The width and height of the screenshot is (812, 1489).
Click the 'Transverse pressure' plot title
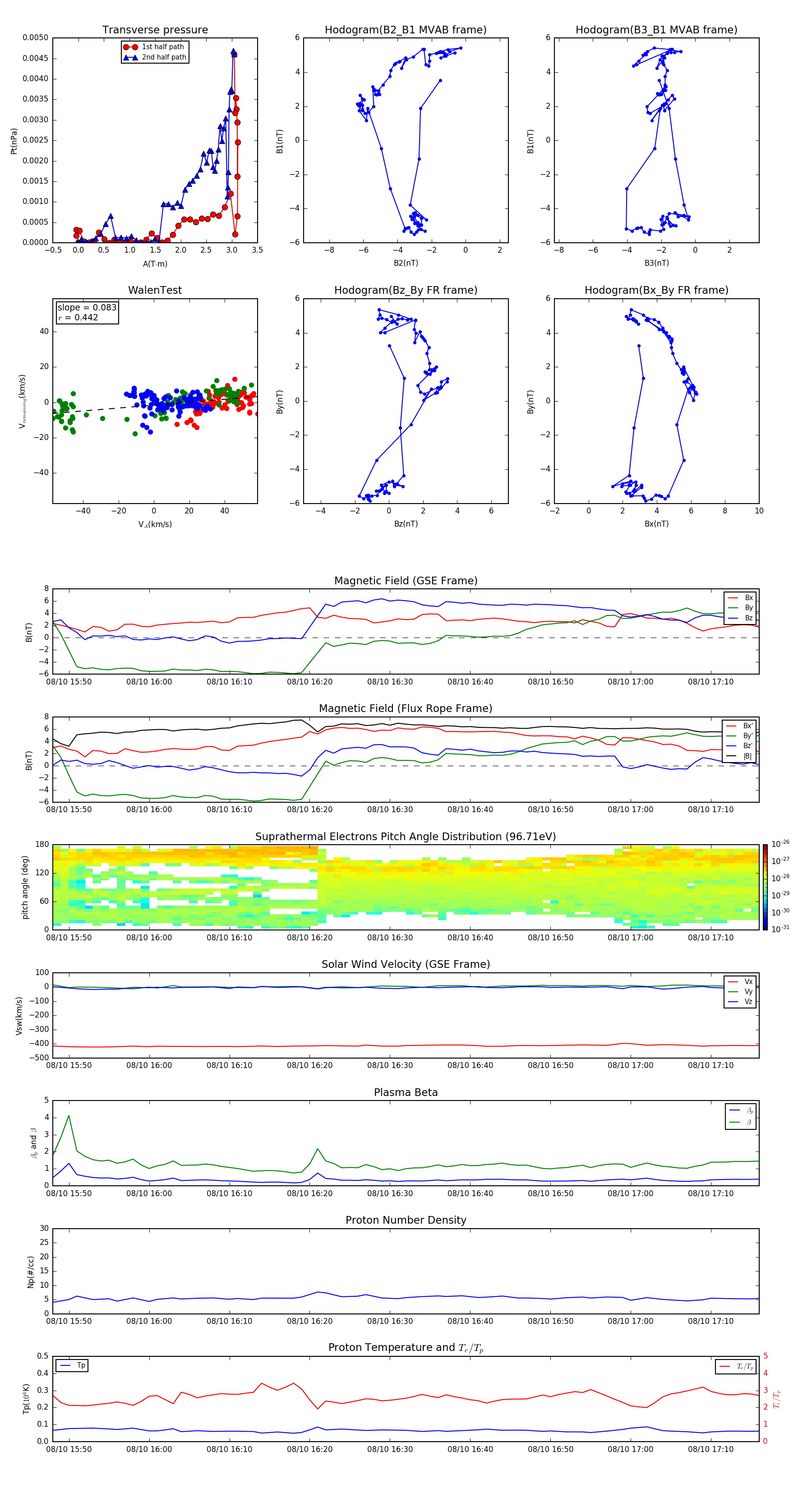pos(155,29)
